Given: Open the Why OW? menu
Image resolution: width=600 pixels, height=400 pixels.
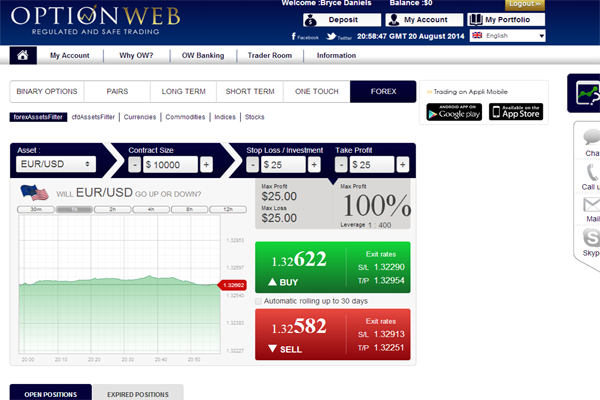Looking at the screenshot, I should pyautogui.click(x=136, y=56).
